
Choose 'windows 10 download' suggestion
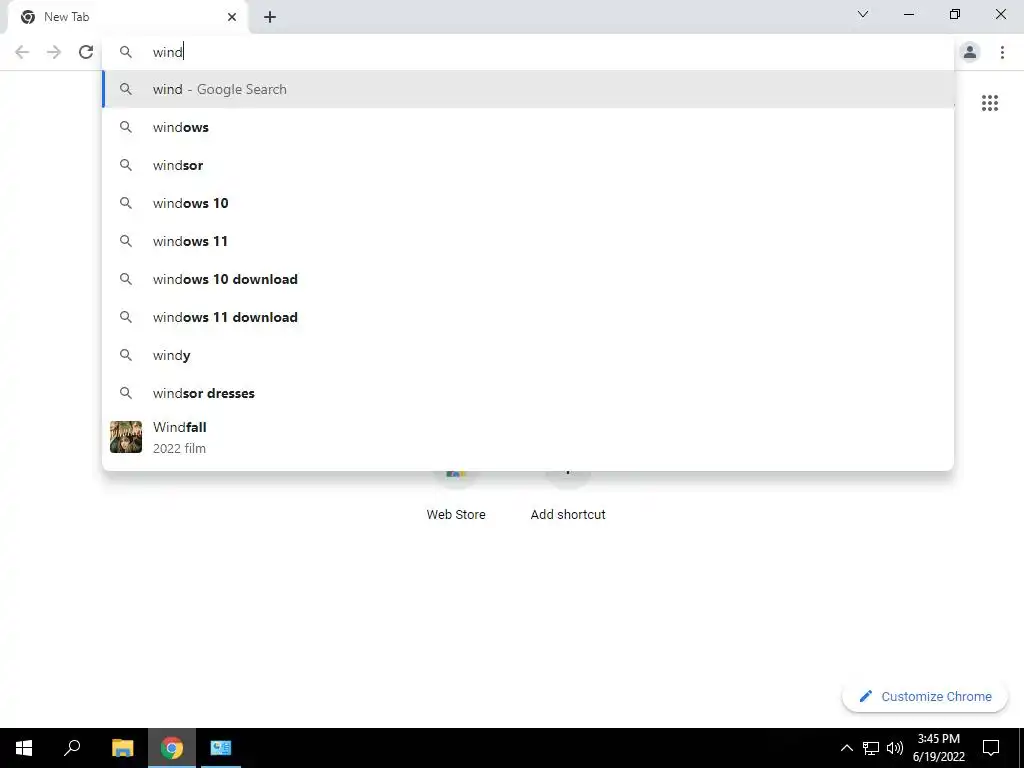point(528,279)
